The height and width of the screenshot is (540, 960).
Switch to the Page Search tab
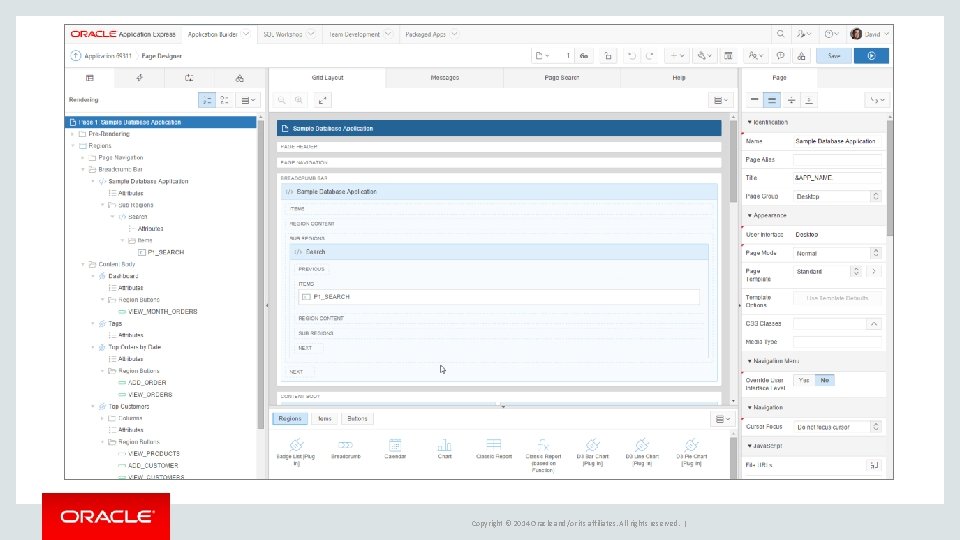tap(561, 78)
